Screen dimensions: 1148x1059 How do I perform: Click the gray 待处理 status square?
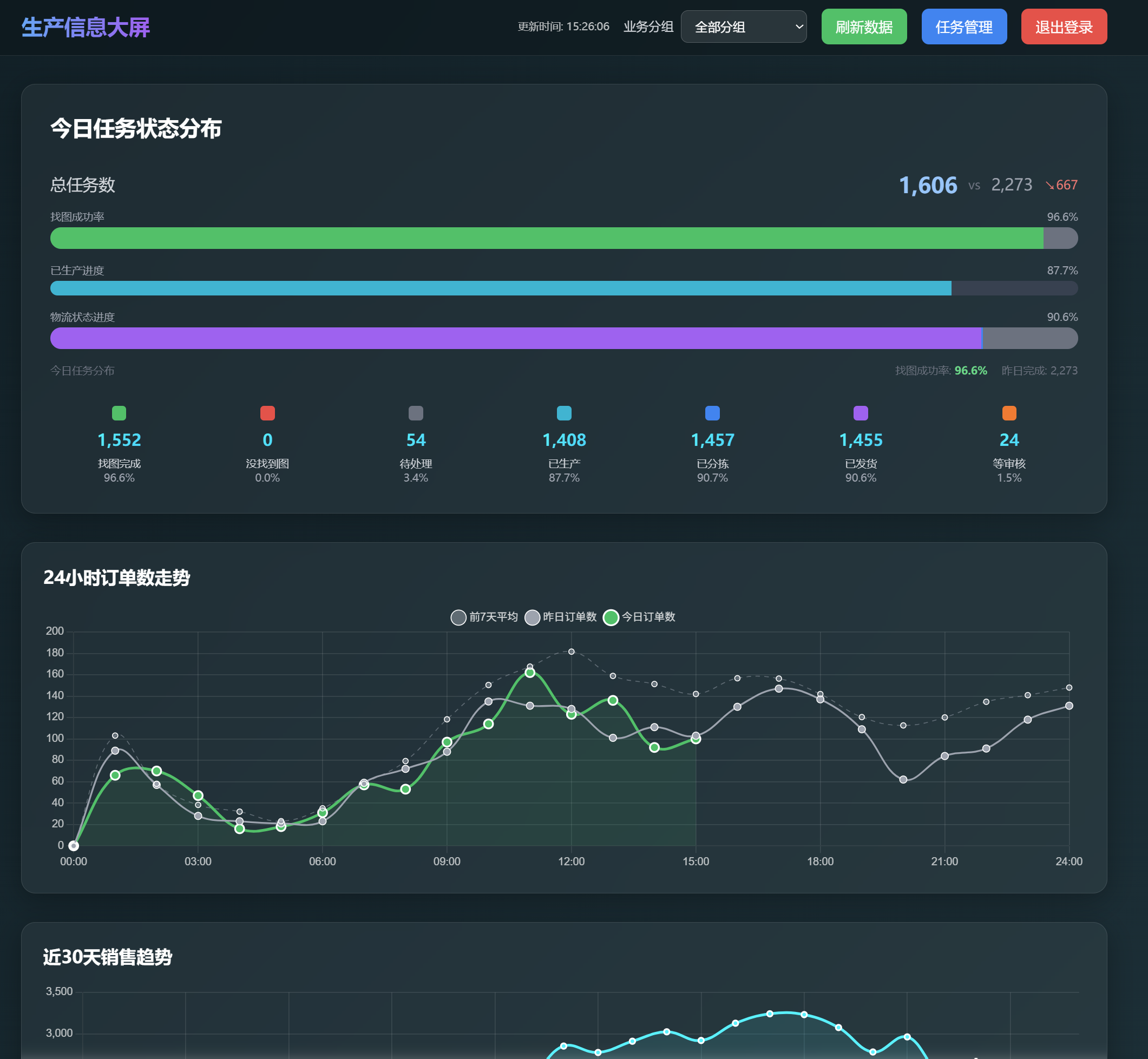[x=416, y=413]
